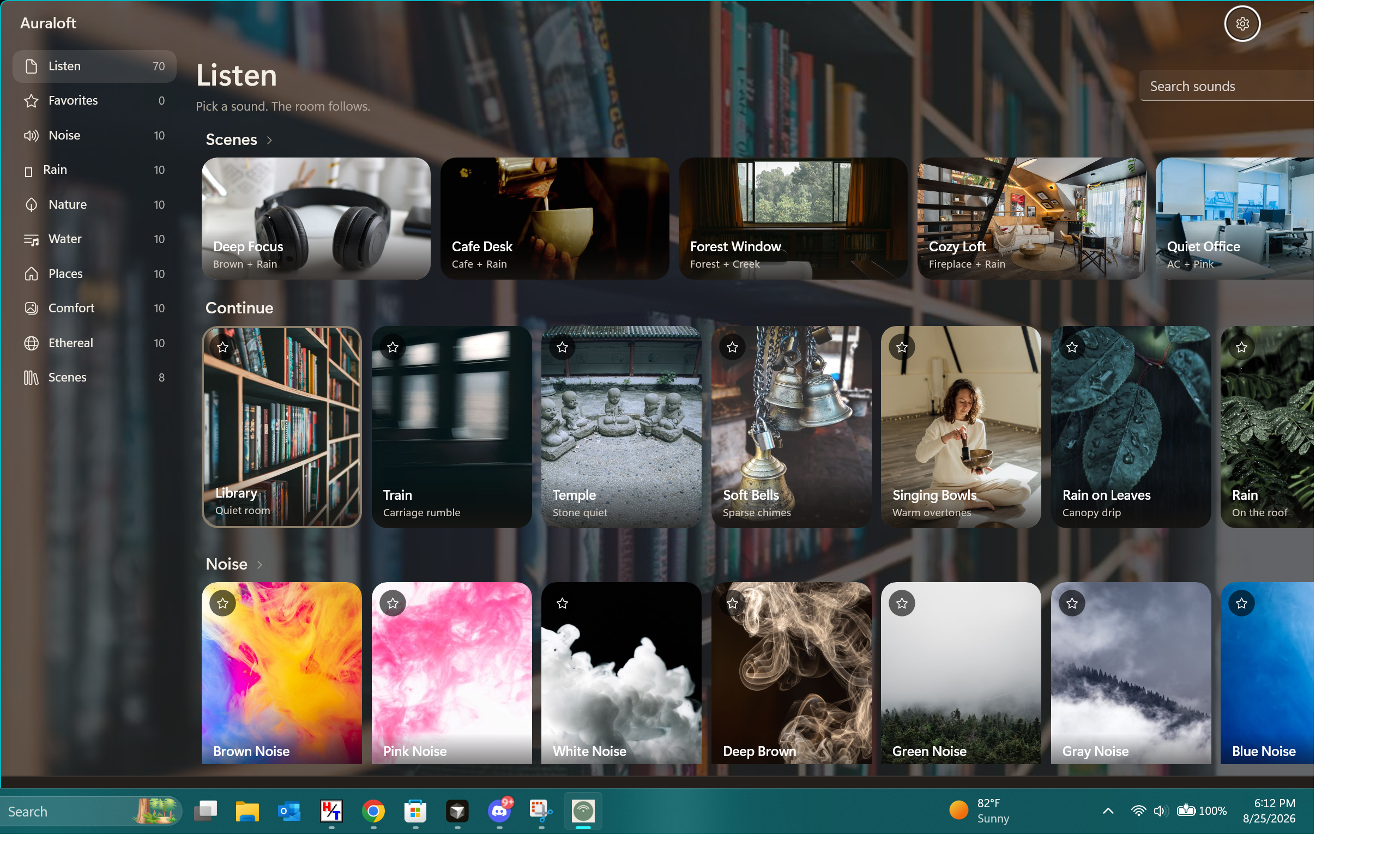
Task: Click the Comfort sidebar icon
Action: click(31, 308)
